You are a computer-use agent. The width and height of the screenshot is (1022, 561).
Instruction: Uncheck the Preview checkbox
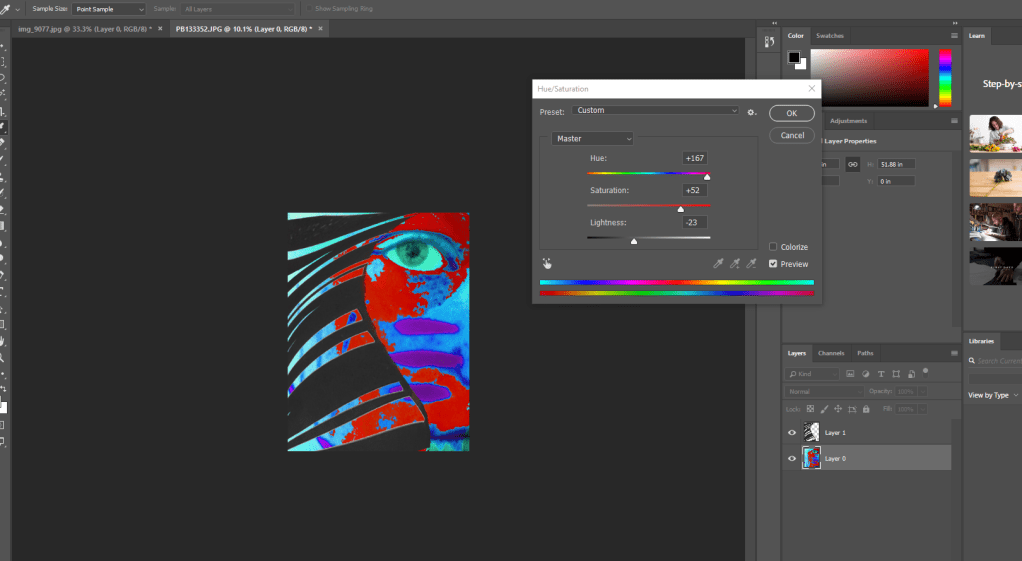point(773,264)
